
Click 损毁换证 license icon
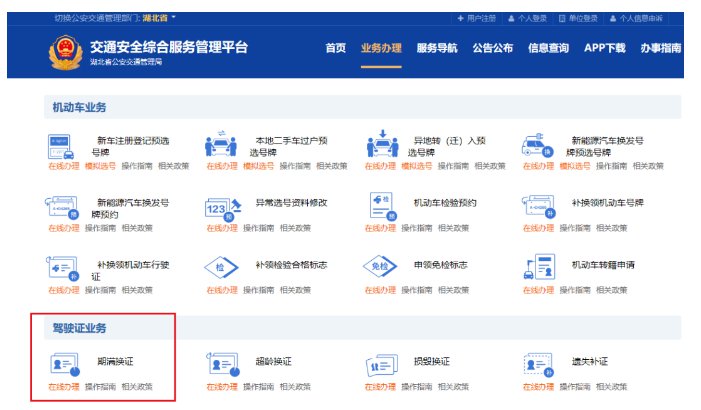point(381,366)
